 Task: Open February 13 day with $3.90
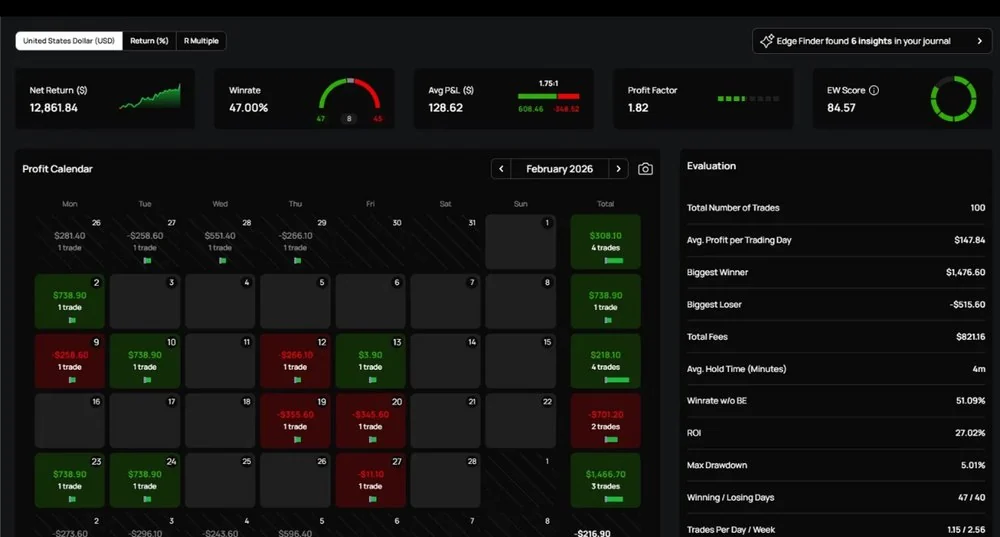coord(371,361)
